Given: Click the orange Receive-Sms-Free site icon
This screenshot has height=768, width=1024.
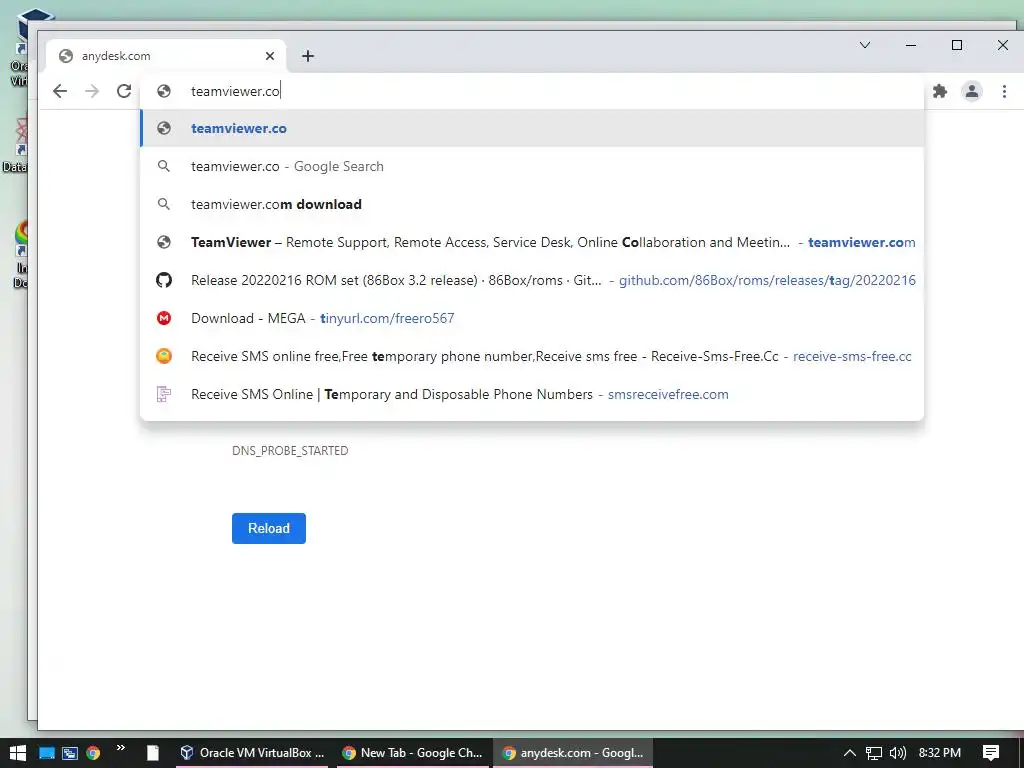Looking at the screenshot, I should [x=164, y=356].
